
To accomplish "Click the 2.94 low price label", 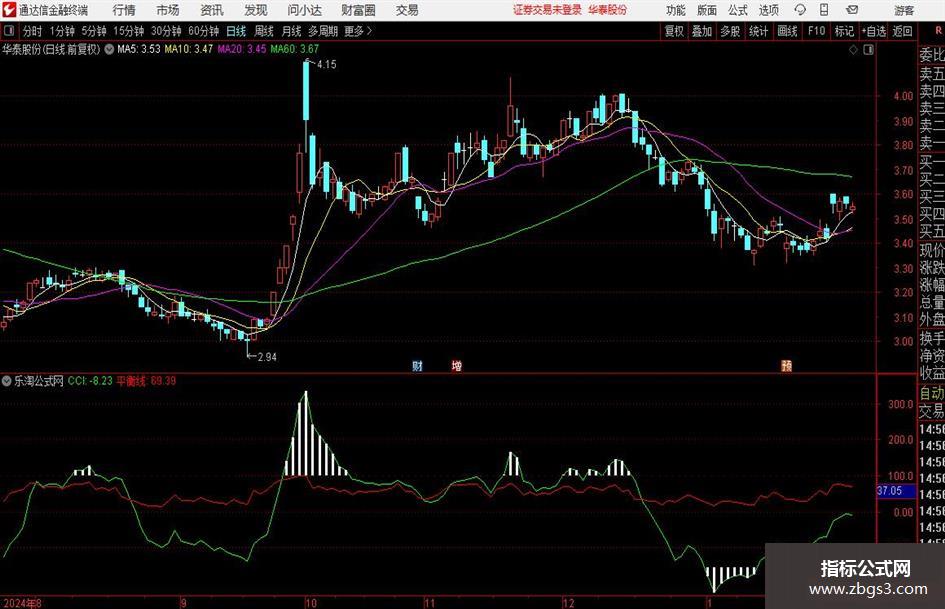I will (267, 357).
